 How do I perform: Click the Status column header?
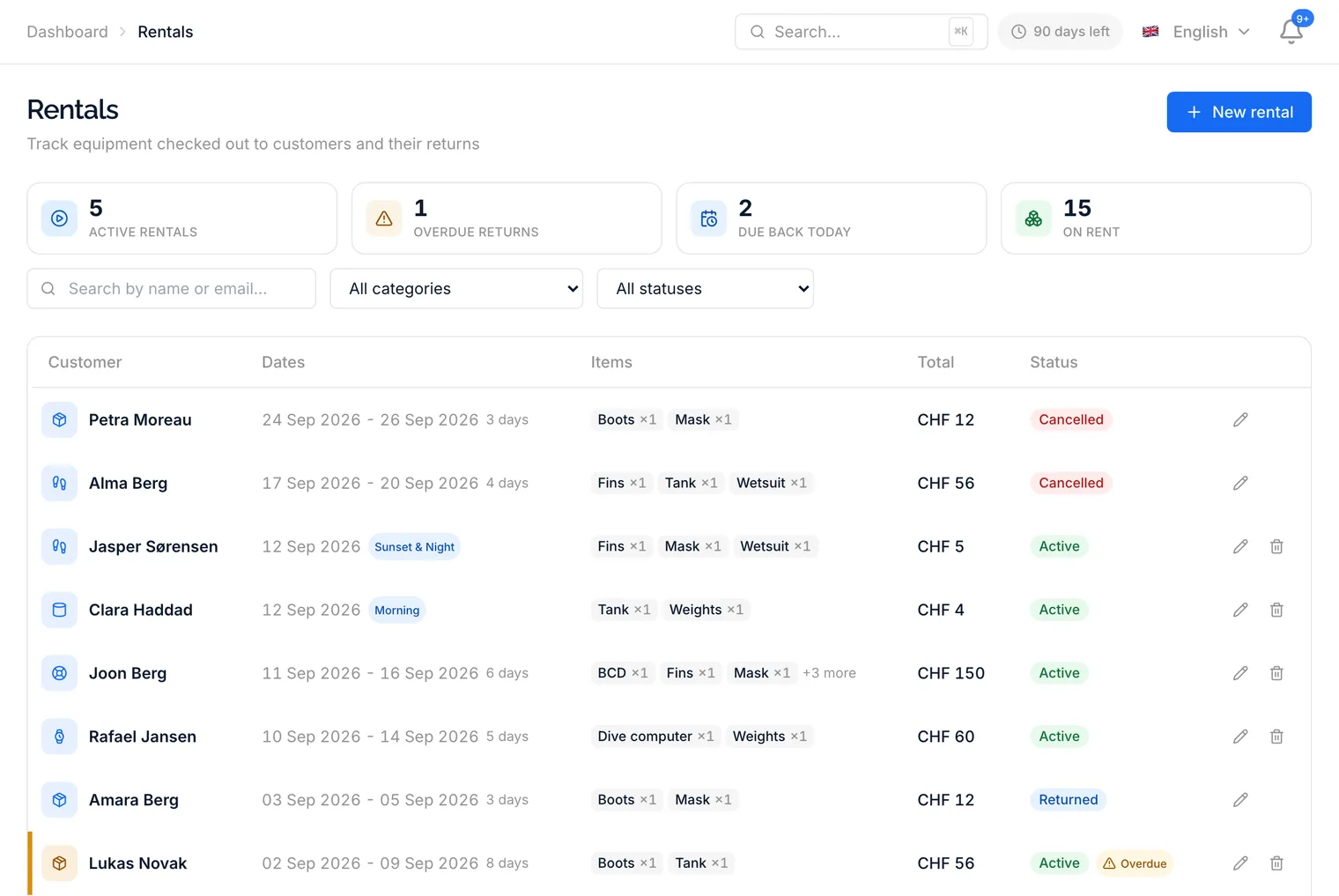(x=1054, y=362)
